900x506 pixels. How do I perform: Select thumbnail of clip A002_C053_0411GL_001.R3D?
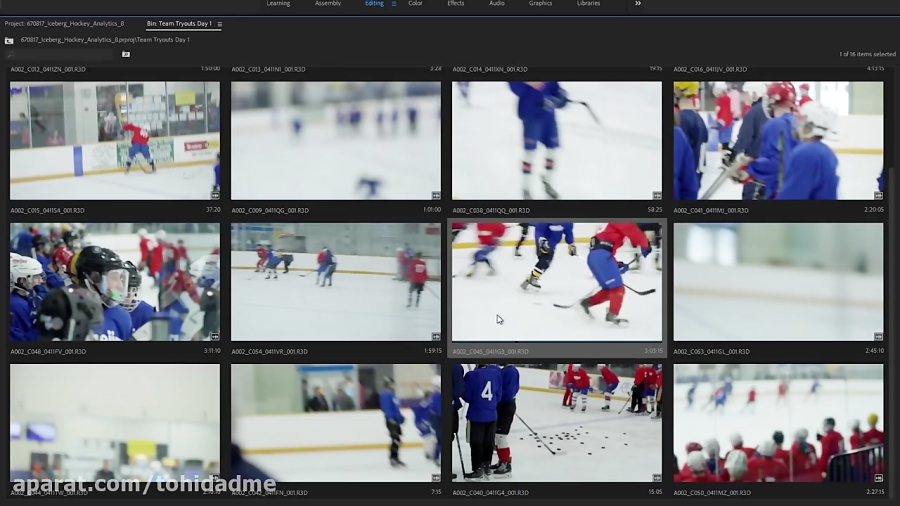point(778,282)
